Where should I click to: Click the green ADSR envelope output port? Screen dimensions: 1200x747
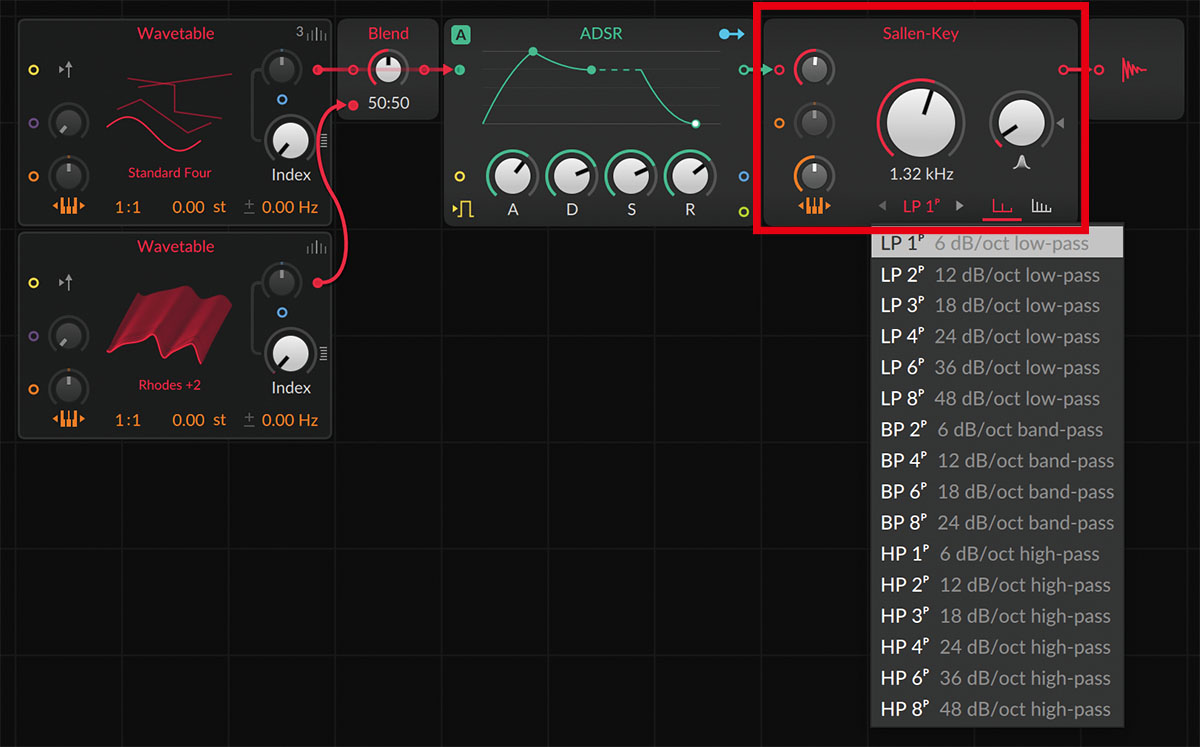pyautogui.click(x=744, y=70)
